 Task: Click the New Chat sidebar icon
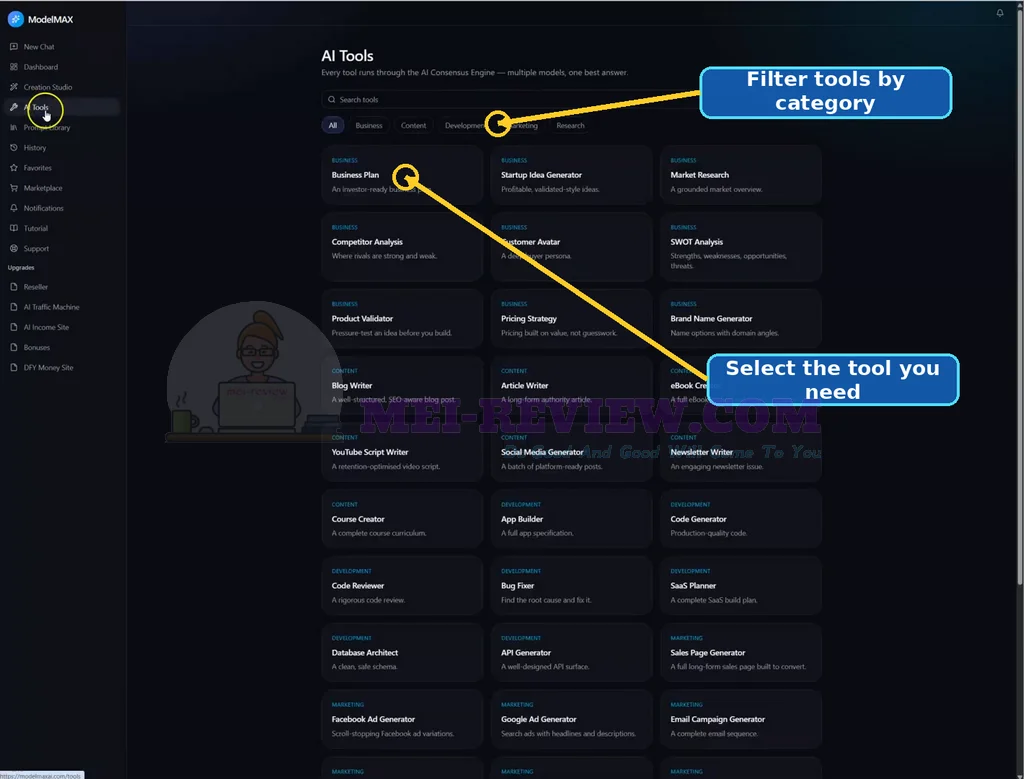pyautogui.click(x=14, y=47)
